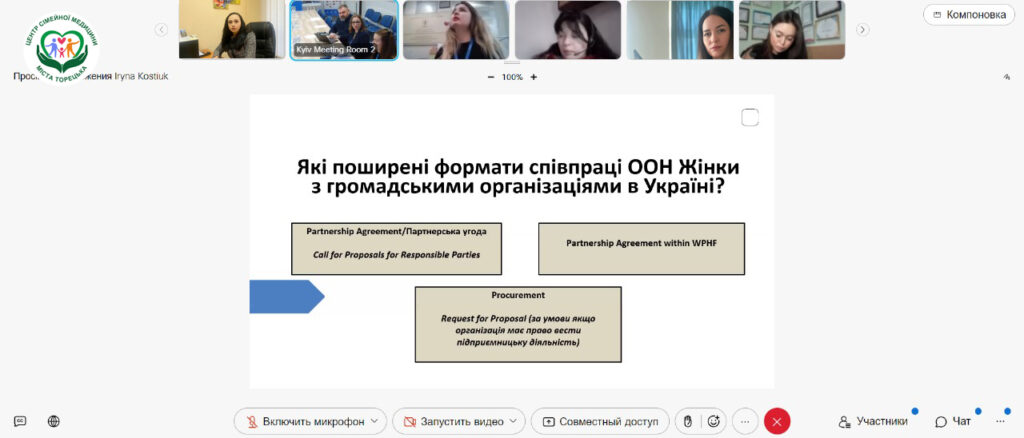The image size is (1024, 438).
Task: Click the square icon on slide corner
Action: point(750,117)
